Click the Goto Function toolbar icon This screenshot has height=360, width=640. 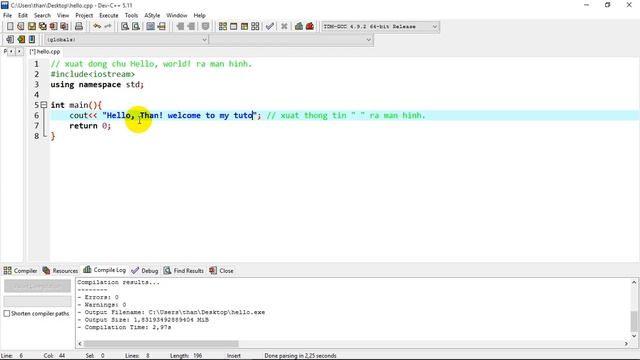click(151, 27)
